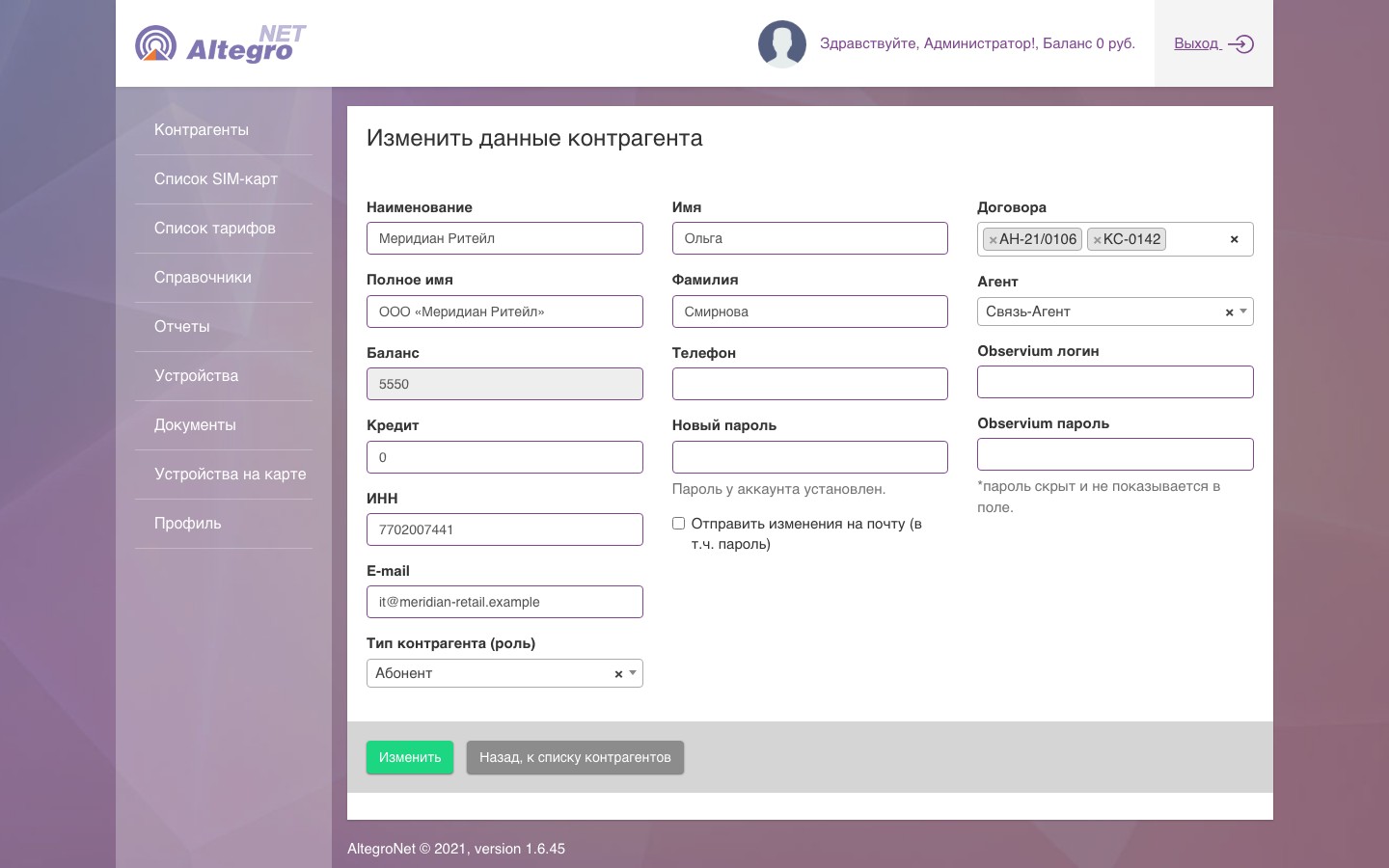Click the AltegroNet version footer text
Screen dimensions: 1389x868
456,849
